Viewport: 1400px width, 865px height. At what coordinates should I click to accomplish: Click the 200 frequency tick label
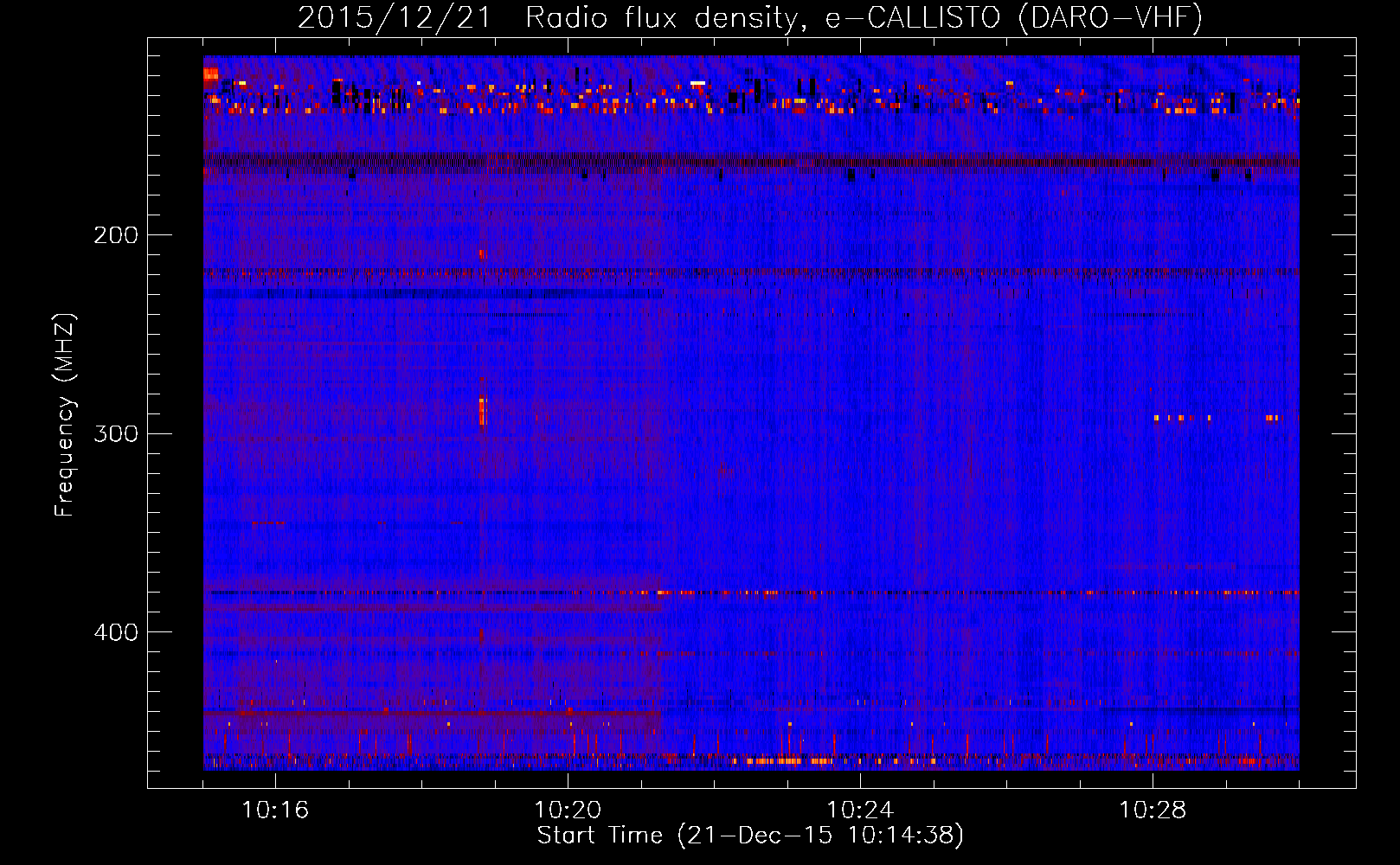[x=116, y=235]
